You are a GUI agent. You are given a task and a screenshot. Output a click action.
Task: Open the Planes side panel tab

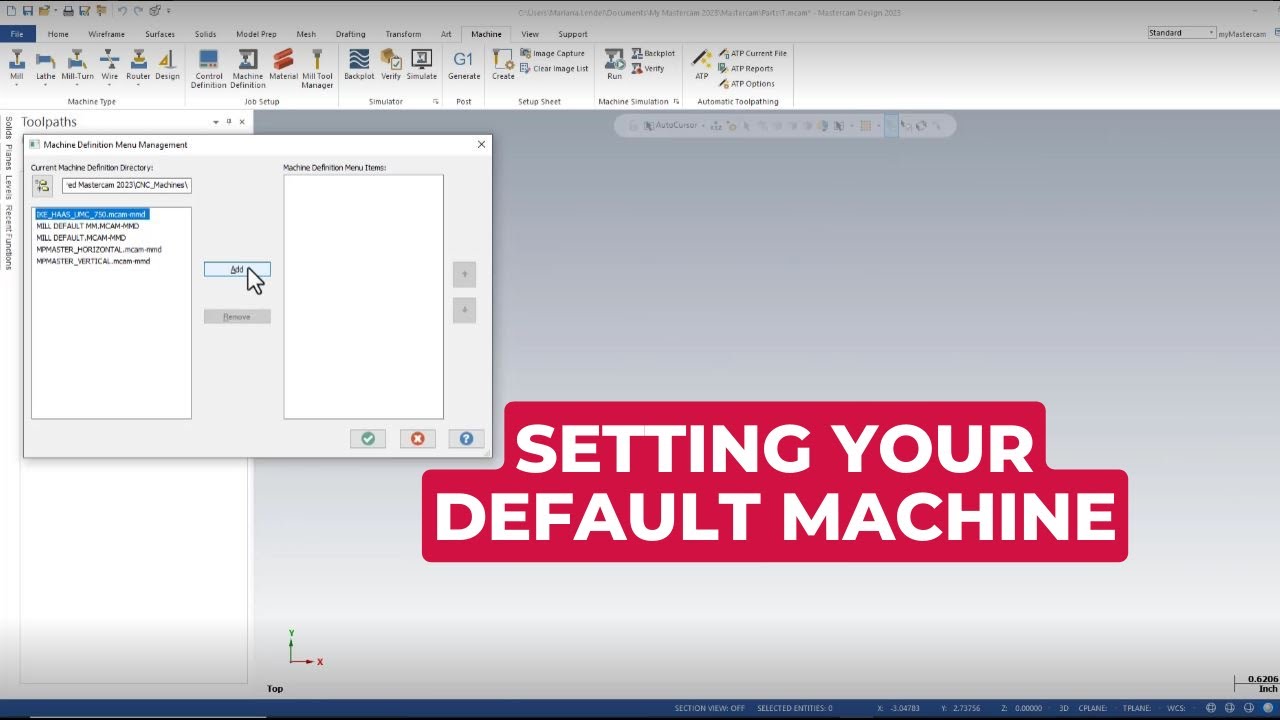pos(8,157)
